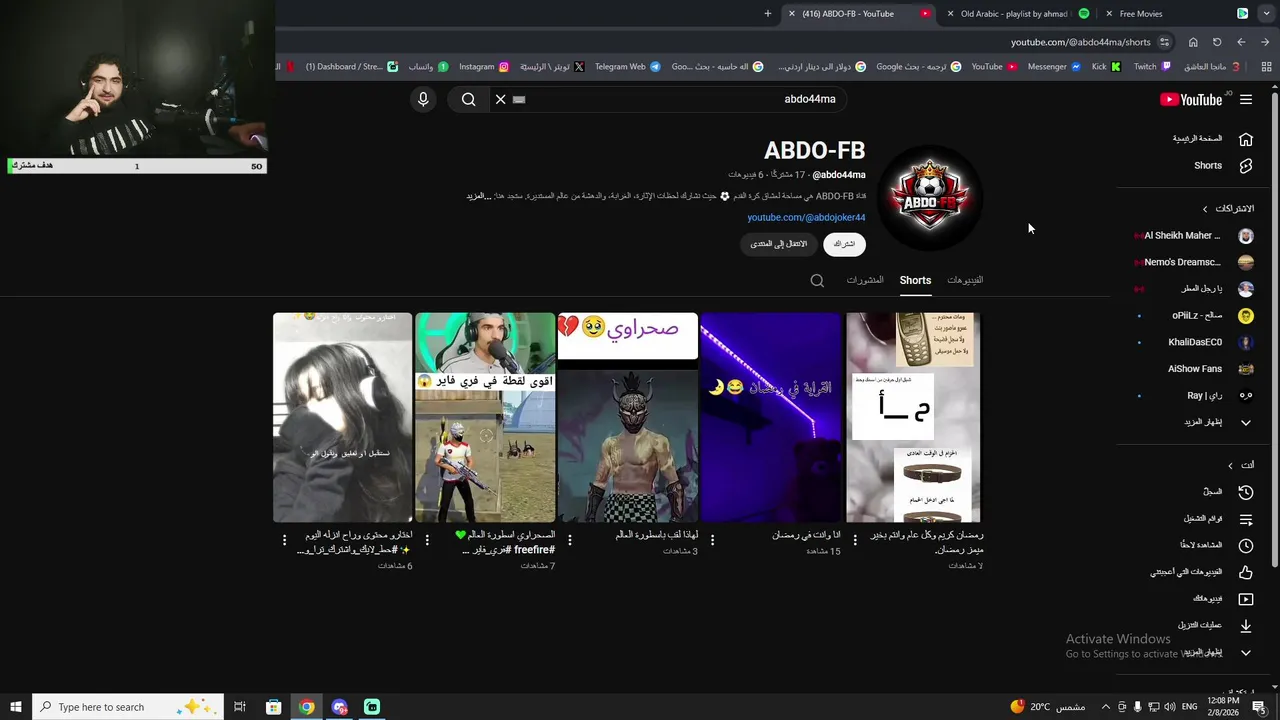The image size is (1280, 720).
Task: Play the 'صحراوي' masked character short
Action: click(x=628, y=417)
